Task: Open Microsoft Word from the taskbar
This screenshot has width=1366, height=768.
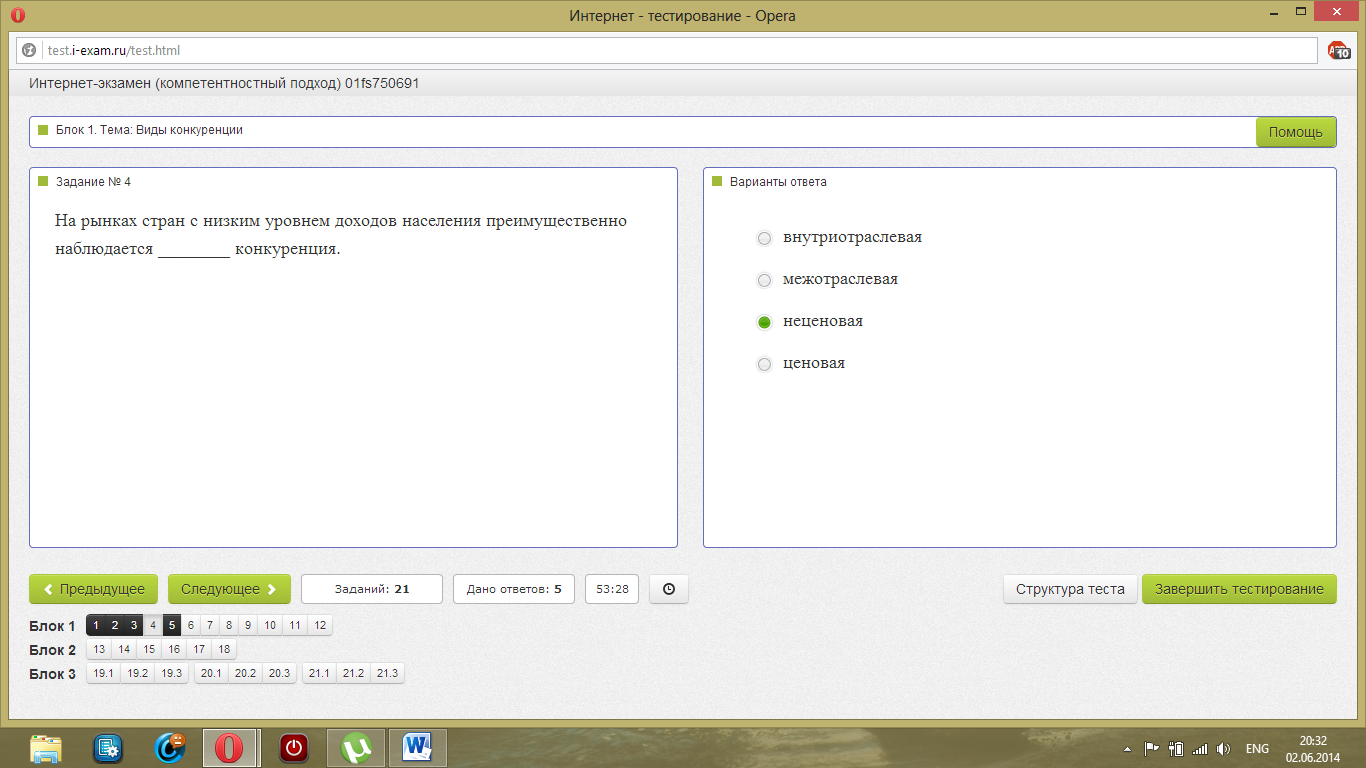Action: (418, 748)
